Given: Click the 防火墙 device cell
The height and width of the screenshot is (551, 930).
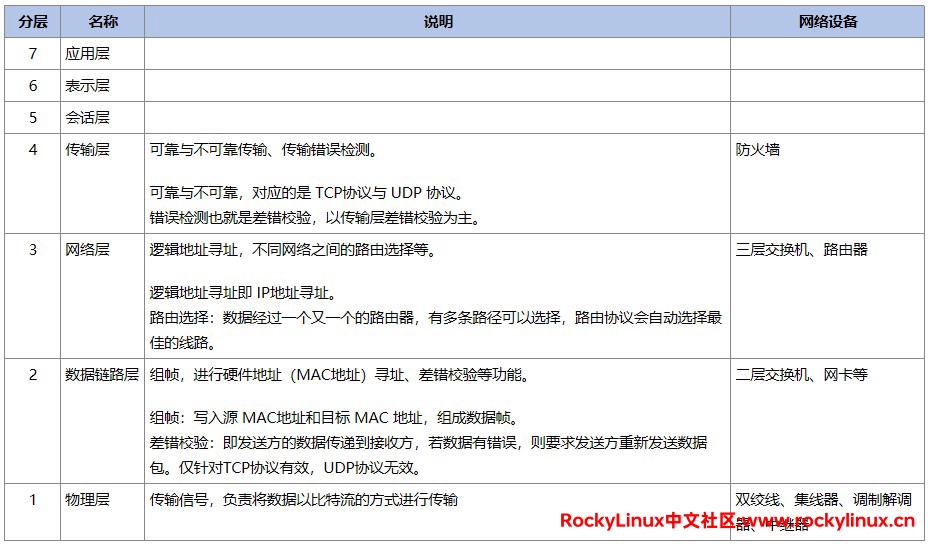Looking at the screenshot, I should click(x=758, y=150).
